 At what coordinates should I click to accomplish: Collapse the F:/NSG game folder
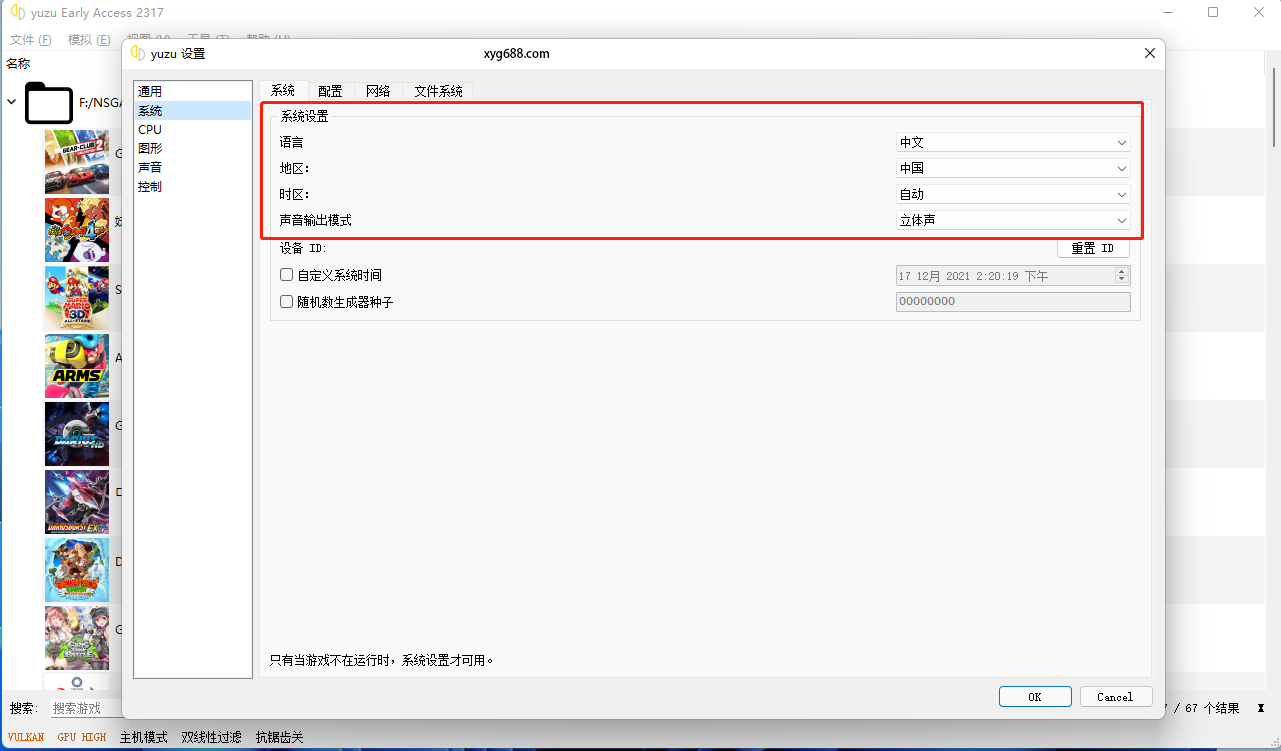click(x=12, y=102)
